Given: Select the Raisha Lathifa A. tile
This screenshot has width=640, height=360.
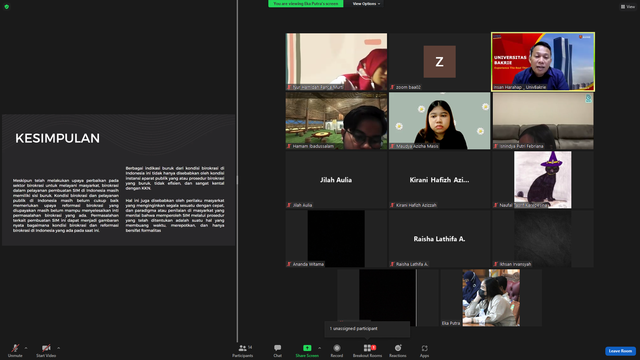Looking at the screenshot, I should click(x=439, y=239).
